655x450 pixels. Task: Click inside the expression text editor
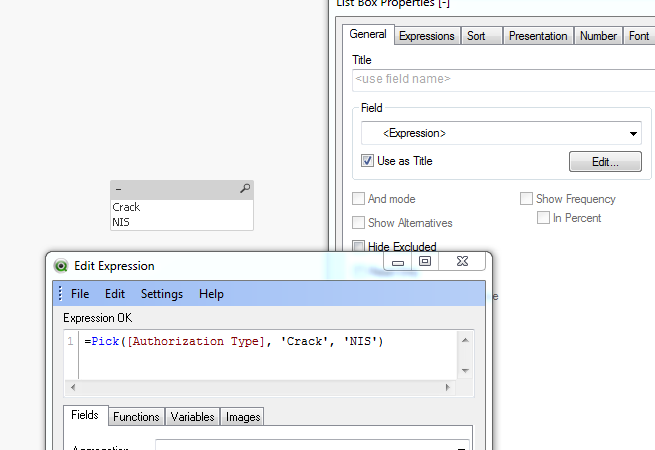point(267,355)
